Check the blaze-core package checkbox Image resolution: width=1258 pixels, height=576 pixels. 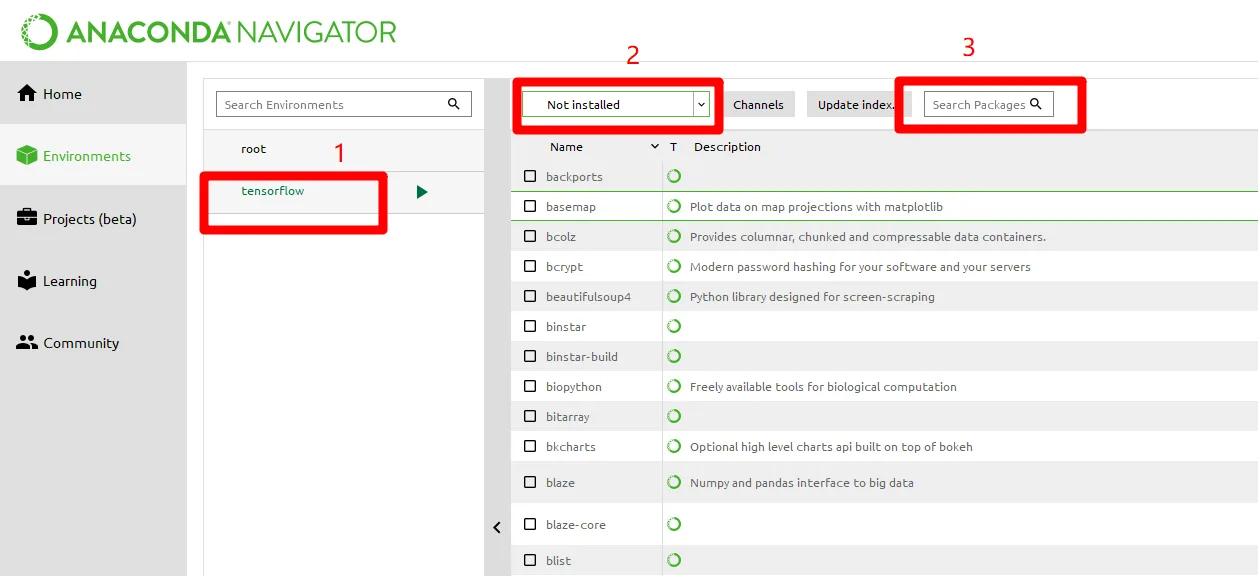530,524
